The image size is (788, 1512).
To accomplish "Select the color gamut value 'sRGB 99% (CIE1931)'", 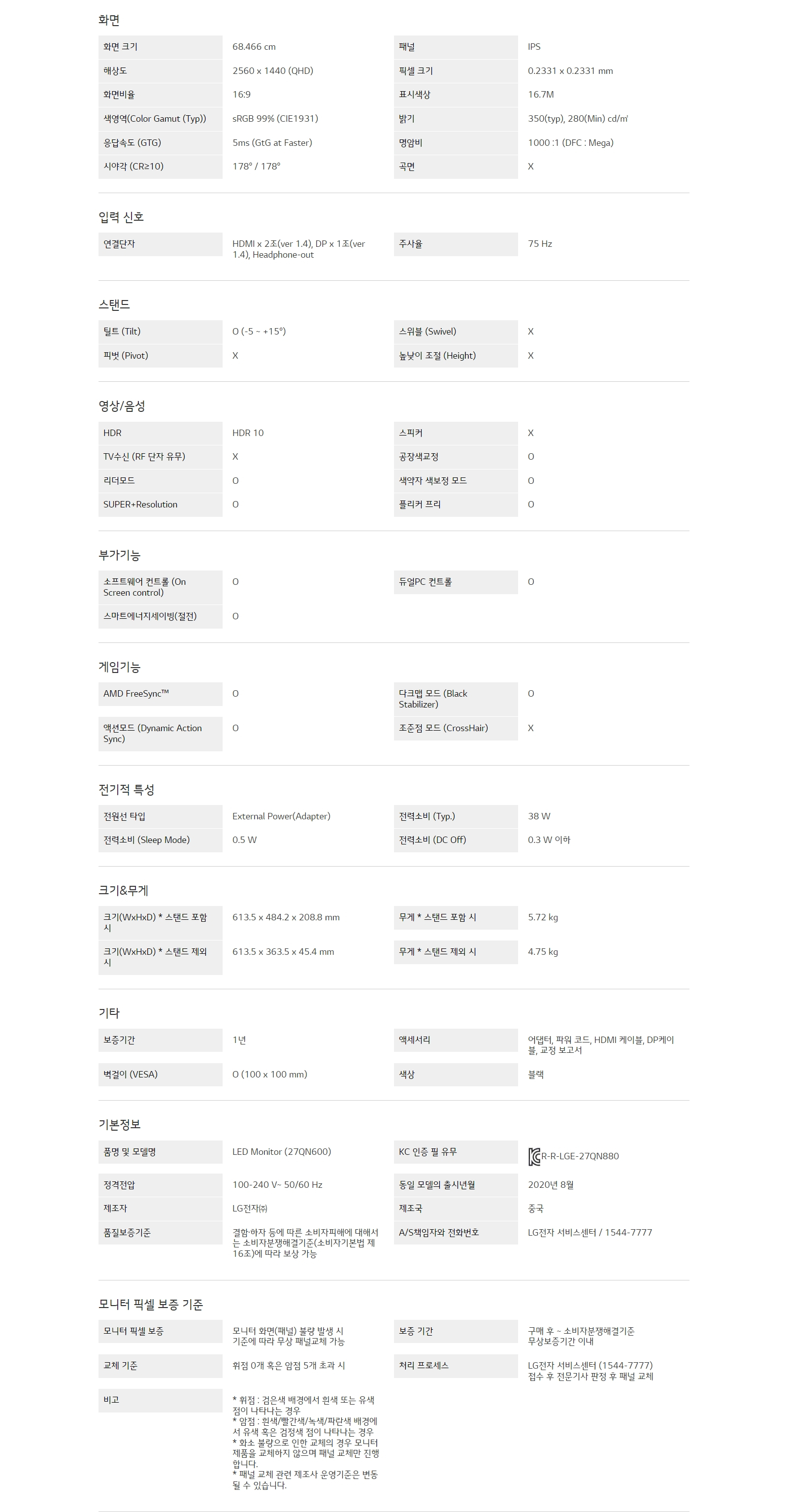I will 275,119.
